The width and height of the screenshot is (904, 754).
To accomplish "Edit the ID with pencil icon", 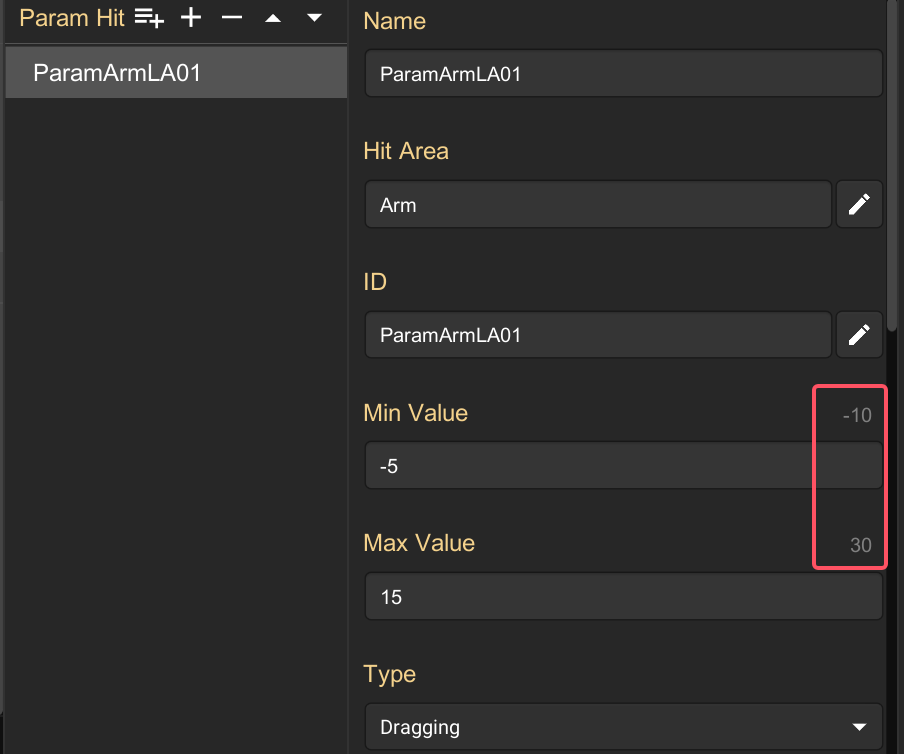I will [x=859, y=335].
